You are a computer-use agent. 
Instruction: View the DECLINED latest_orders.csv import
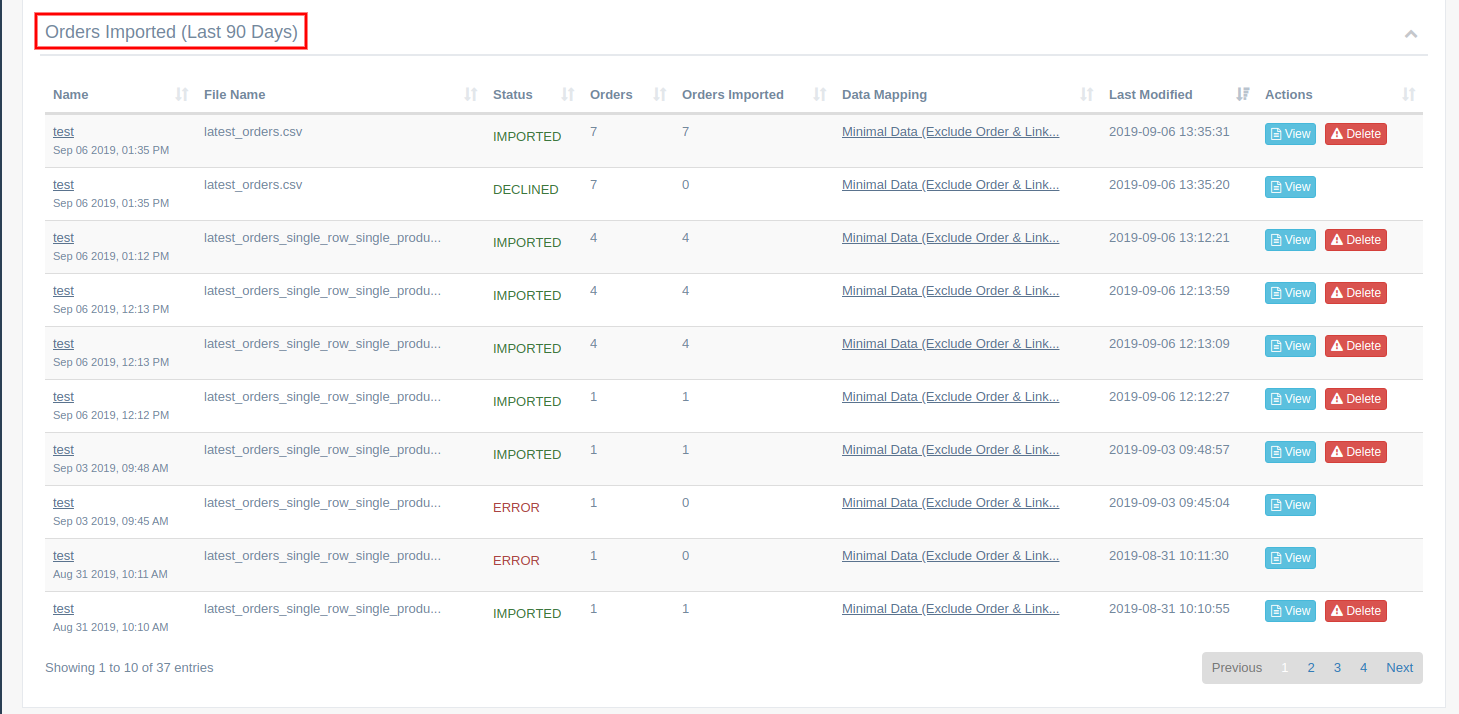[1290, 187]
